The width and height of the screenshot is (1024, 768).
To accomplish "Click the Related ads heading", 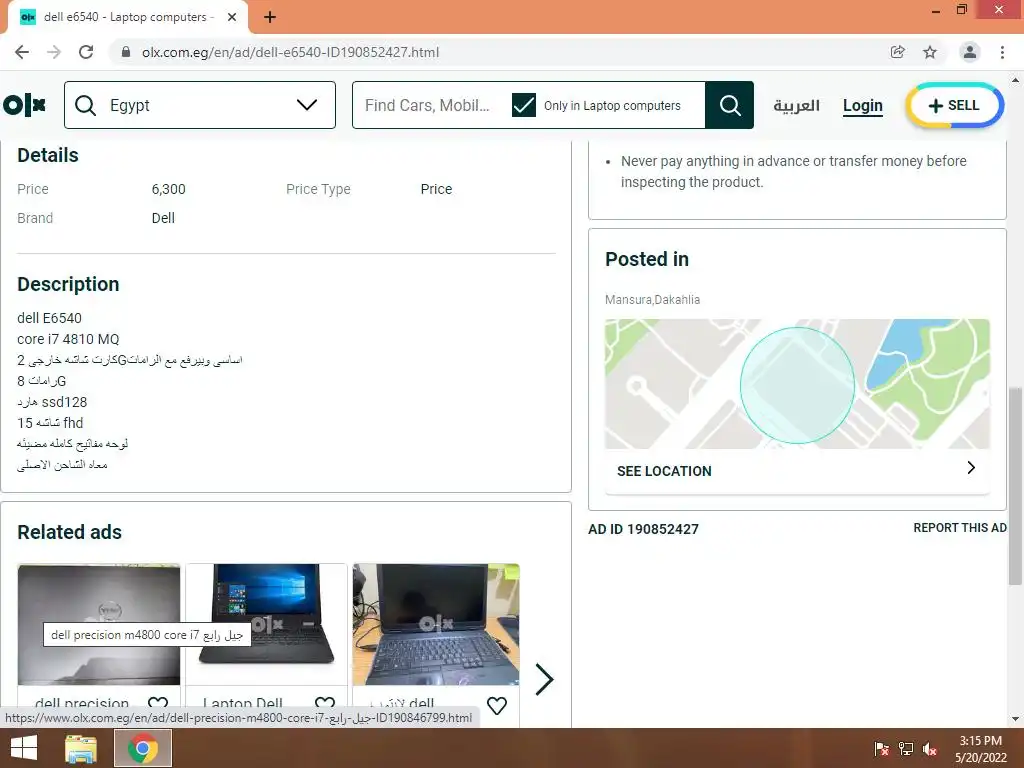I will [69, 532].
